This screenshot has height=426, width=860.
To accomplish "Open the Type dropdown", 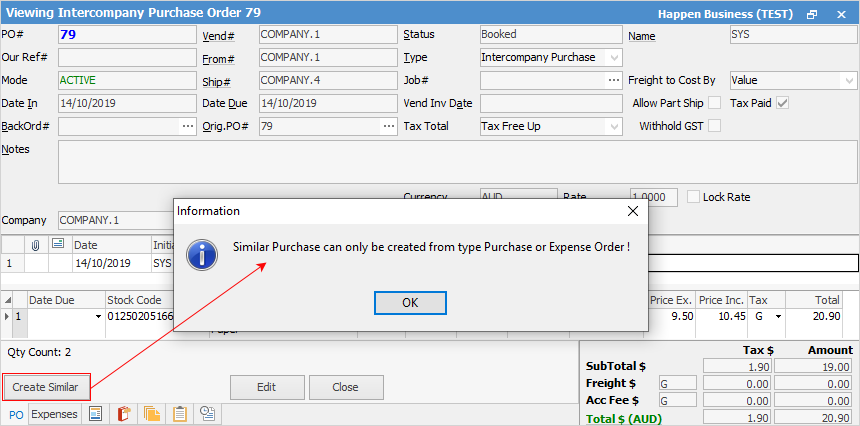I will (613, 57).
